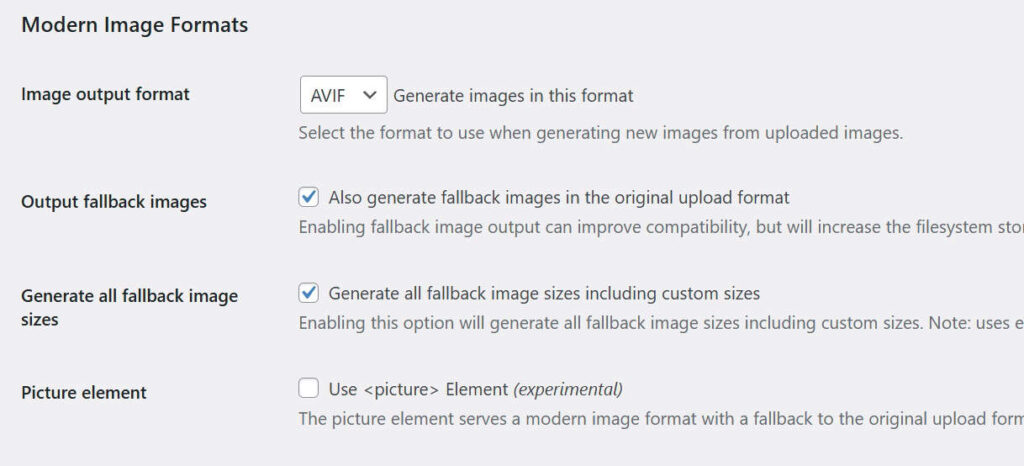
Task: Click the 'Modern Image Formats' section heading
Action: tap(135, 25)
